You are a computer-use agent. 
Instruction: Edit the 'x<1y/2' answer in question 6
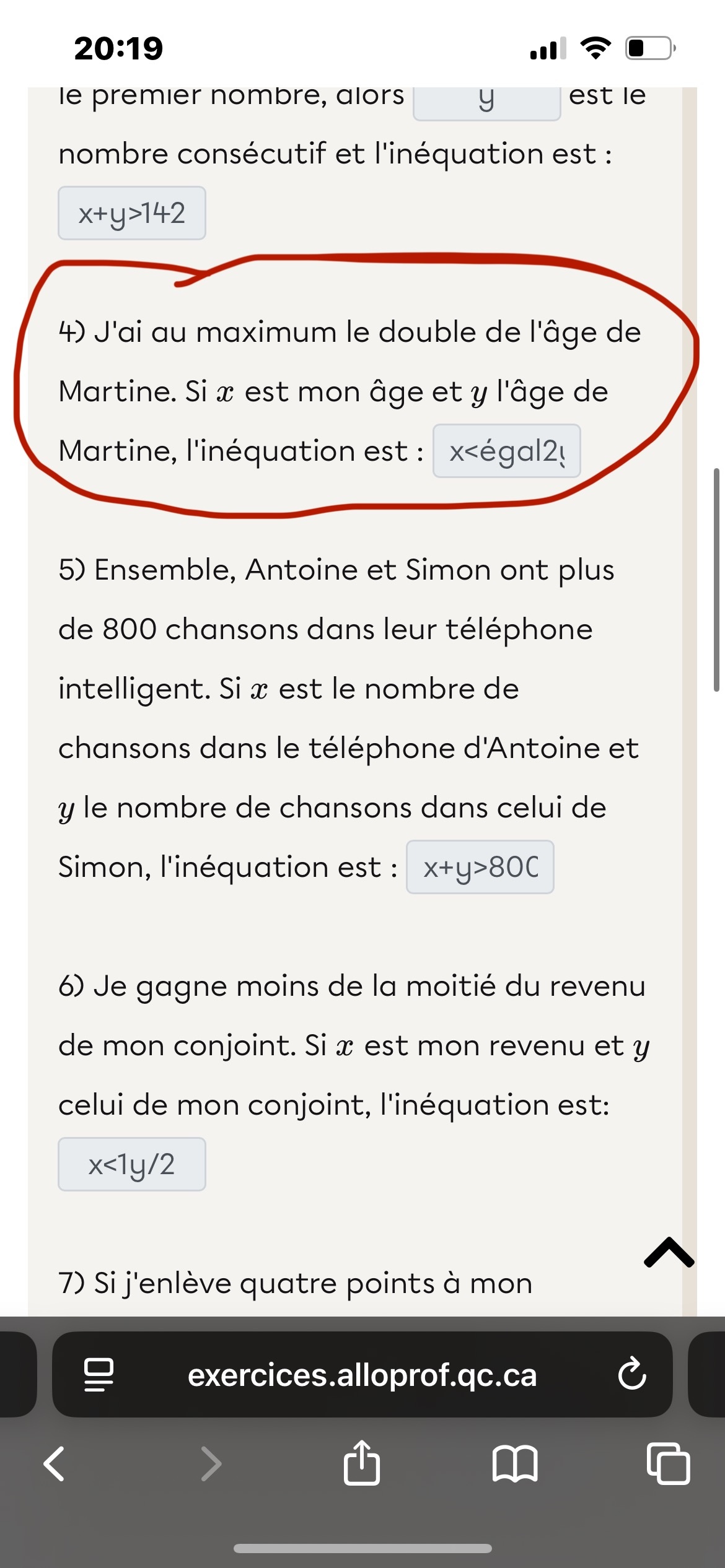(132, 1164)
